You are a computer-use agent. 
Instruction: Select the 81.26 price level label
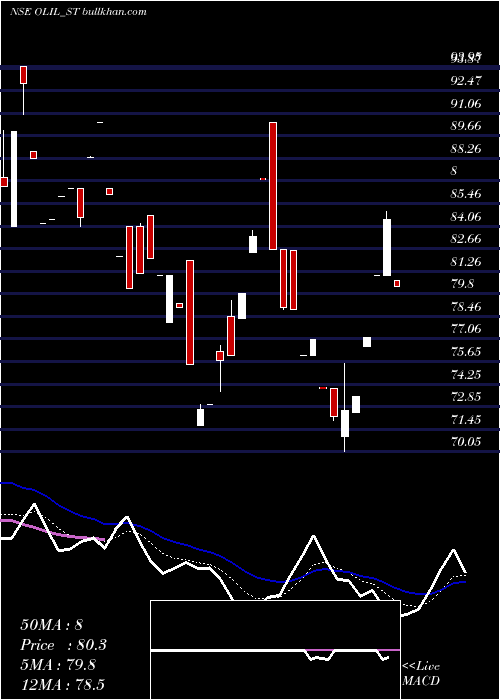(x=466, y=262)
